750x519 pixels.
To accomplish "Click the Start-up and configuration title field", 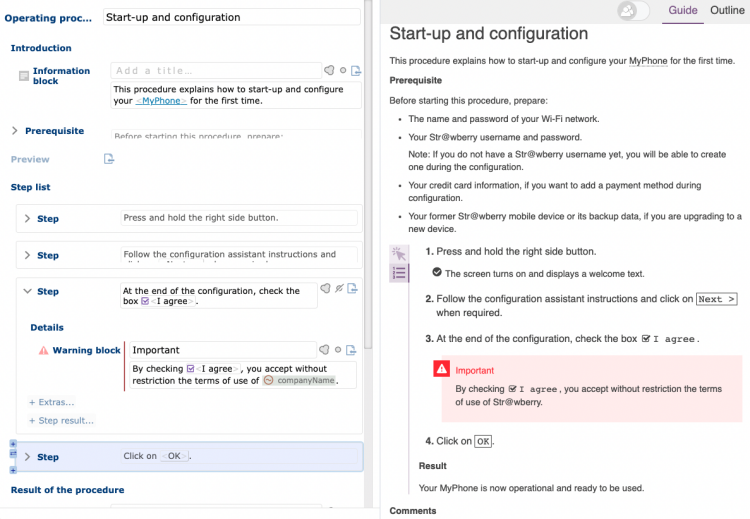I will (x=232, y=17).
